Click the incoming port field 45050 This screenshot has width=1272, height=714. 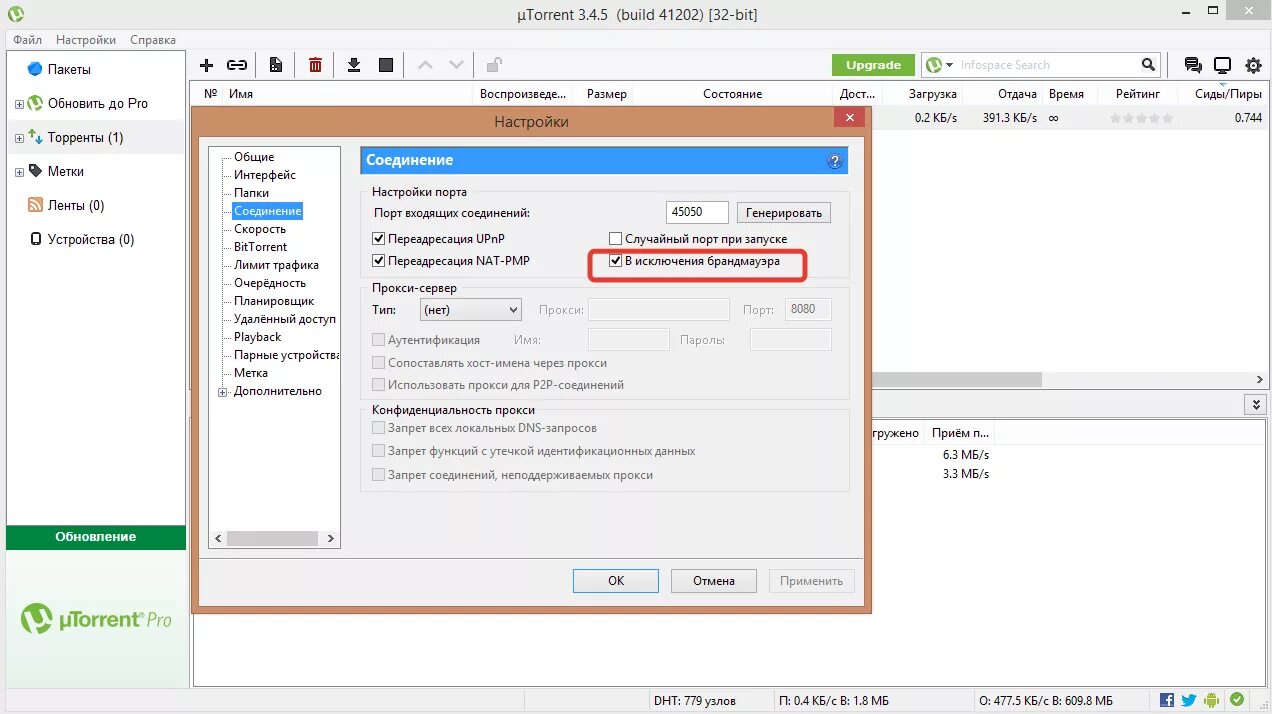697,212
